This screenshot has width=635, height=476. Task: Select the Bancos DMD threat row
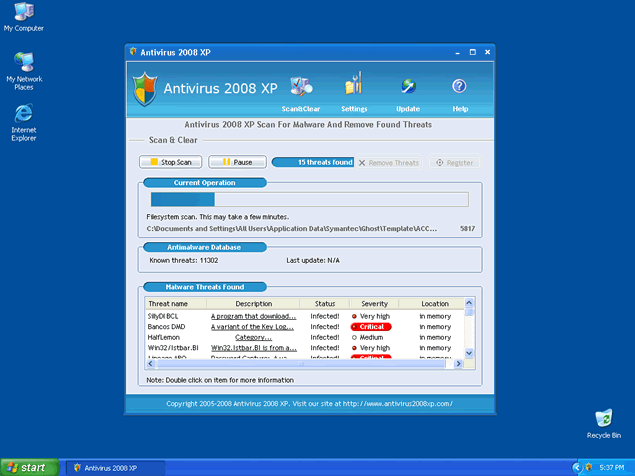point(166,327)
